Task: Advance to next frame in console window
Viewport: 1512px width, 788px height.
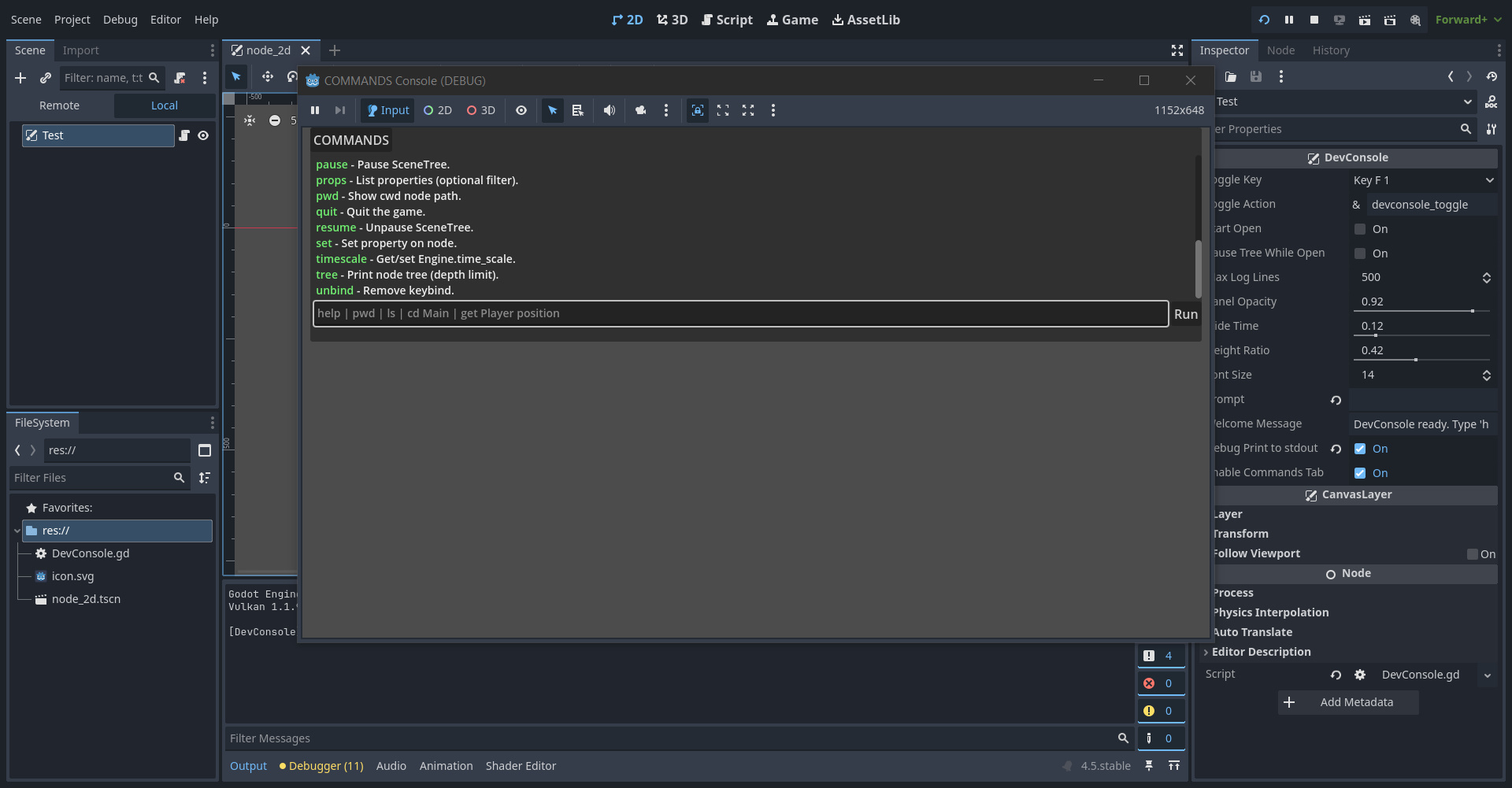Action: [340, 110]
